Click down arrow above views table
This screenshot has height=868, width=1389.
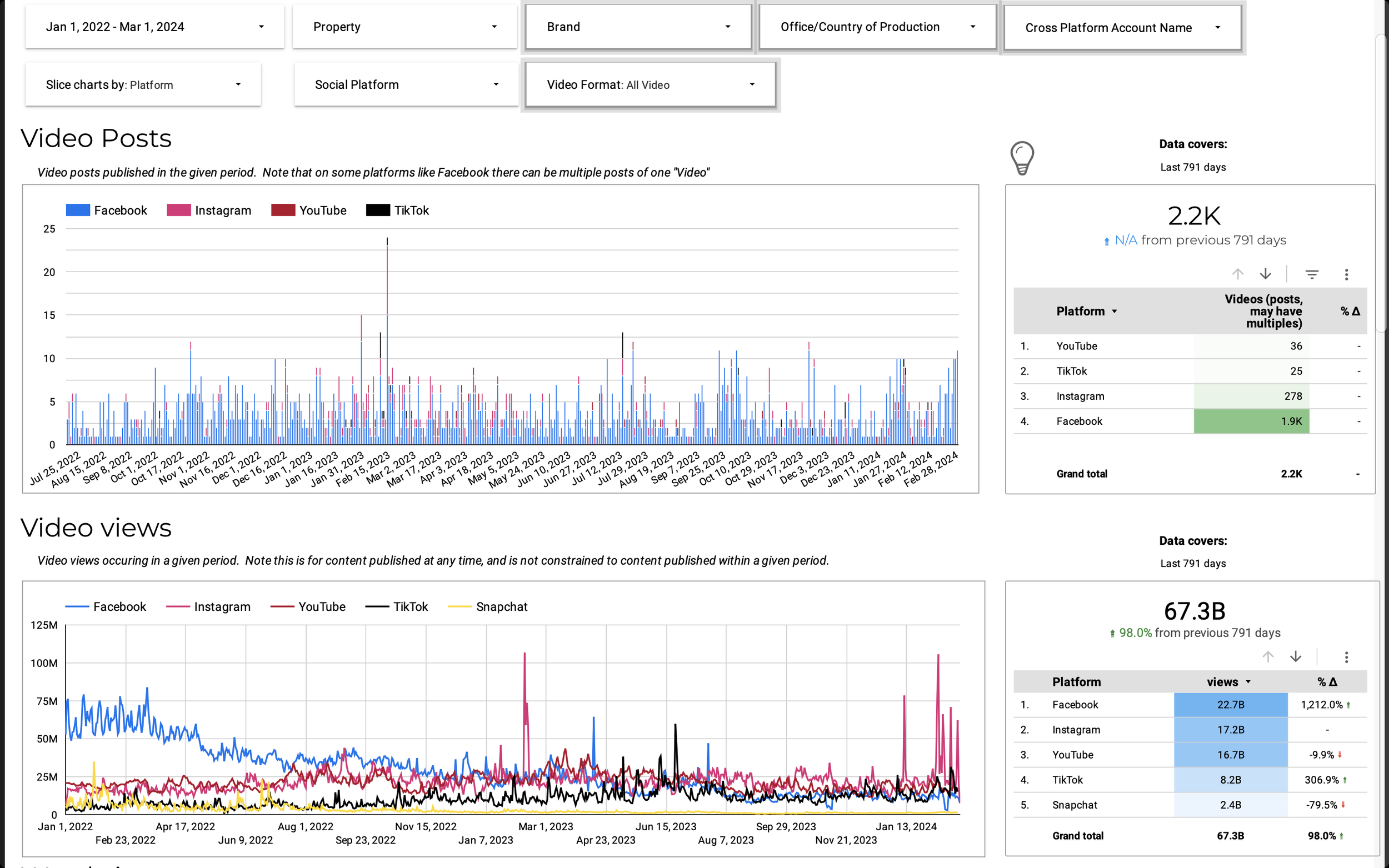pyautogui.click(x=1296, y=657)
